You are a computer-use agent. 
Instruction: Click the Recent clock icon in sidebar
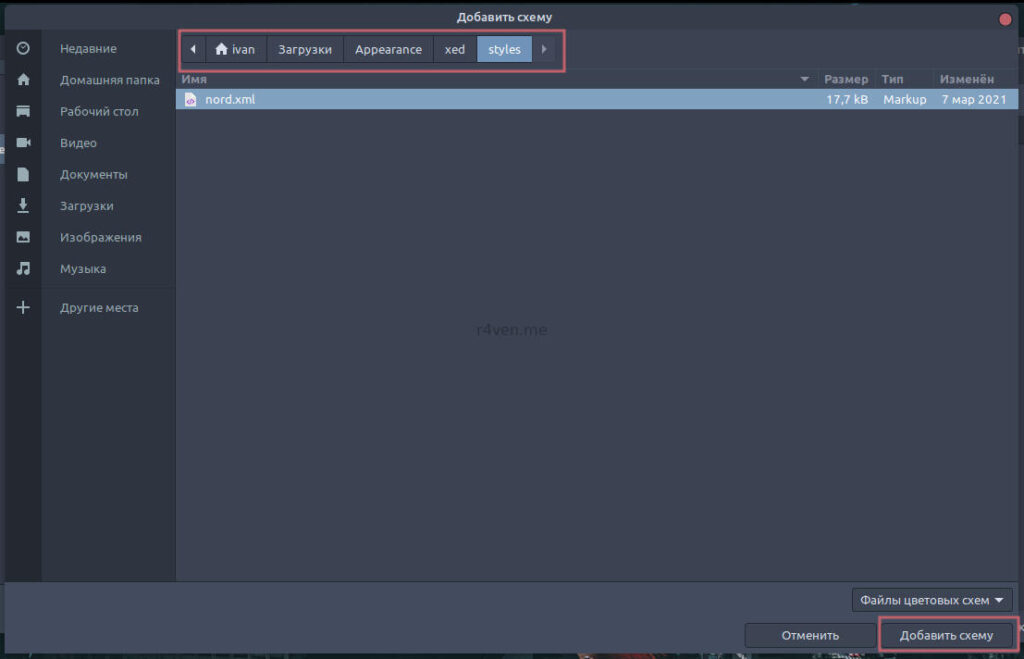[x=23, y=48]
